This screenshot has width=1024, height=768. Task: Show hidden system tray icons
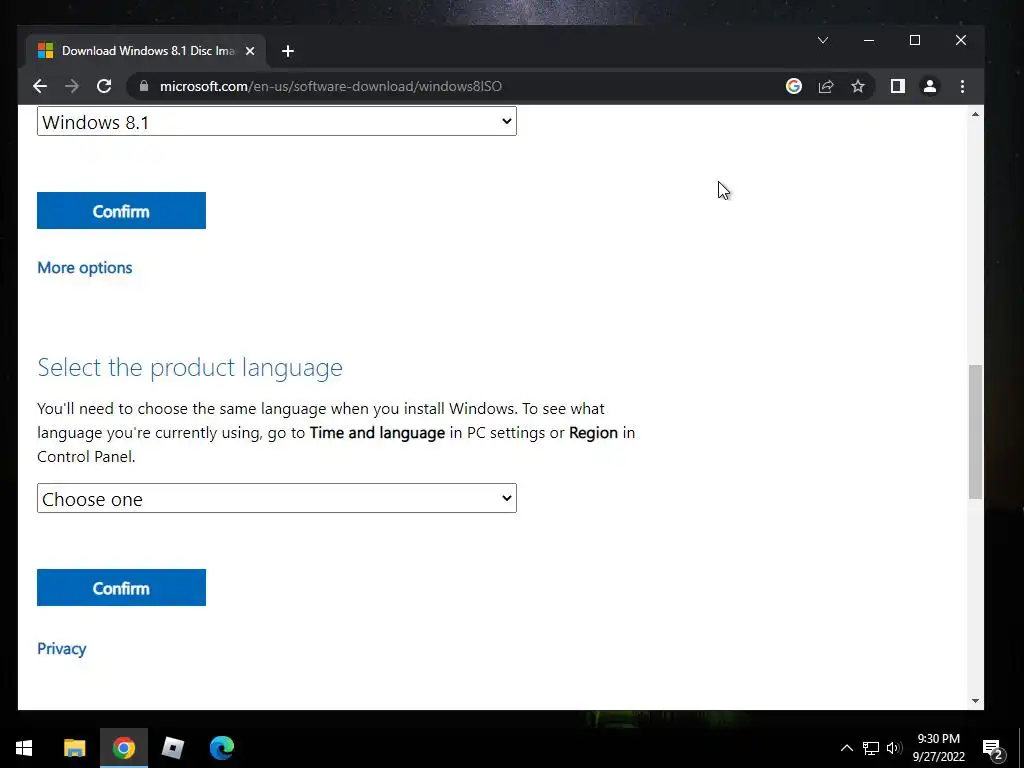846,748
